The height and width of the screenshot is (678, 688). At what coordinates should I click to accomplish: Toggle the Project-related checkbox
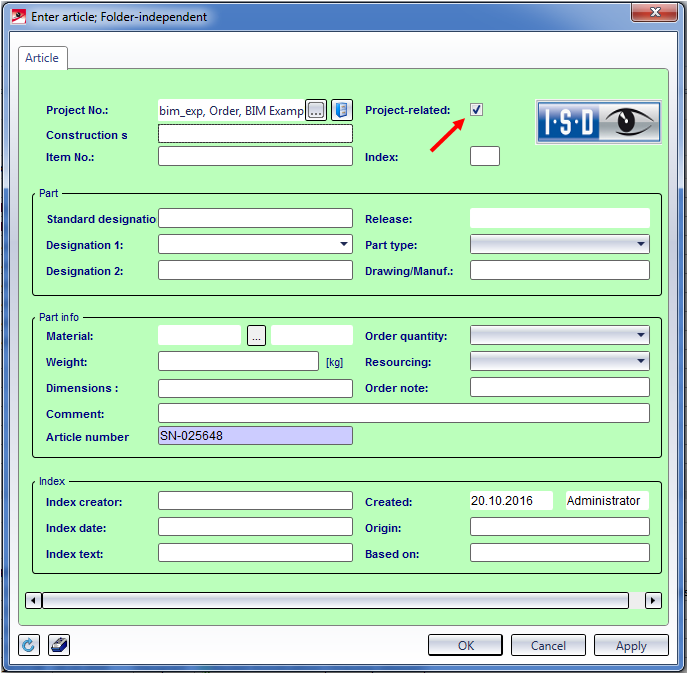(476, 110)
